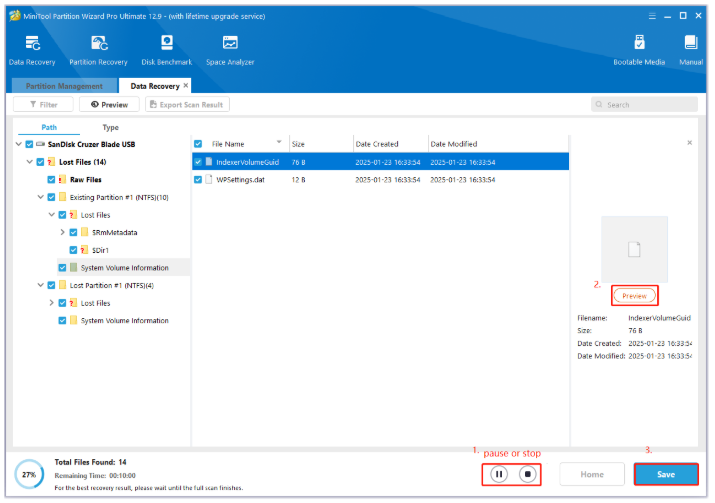Click the file thumbnail in preview pane
This screenshot has width=715, height=503.
pos(634,249)
